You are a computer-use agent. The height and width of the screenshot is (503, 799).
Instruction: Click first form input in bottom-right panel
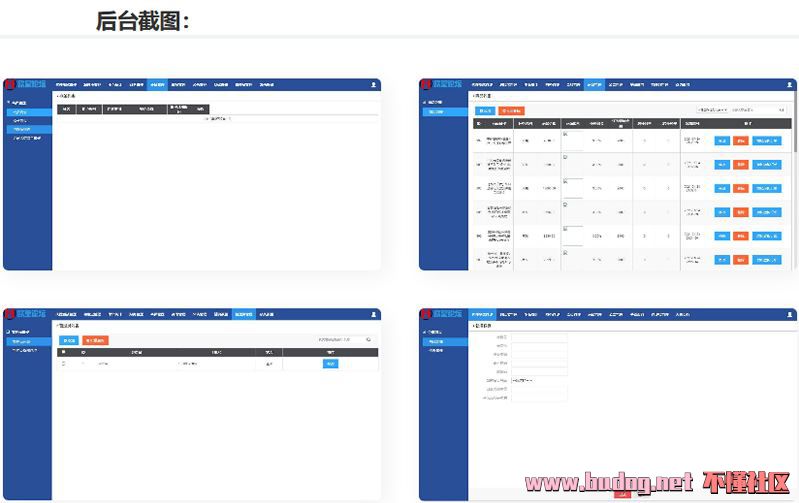539,337
